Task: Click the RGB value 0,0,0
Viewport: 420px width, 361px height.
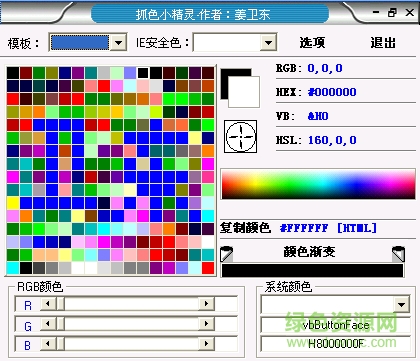Action: coord(325,68)
